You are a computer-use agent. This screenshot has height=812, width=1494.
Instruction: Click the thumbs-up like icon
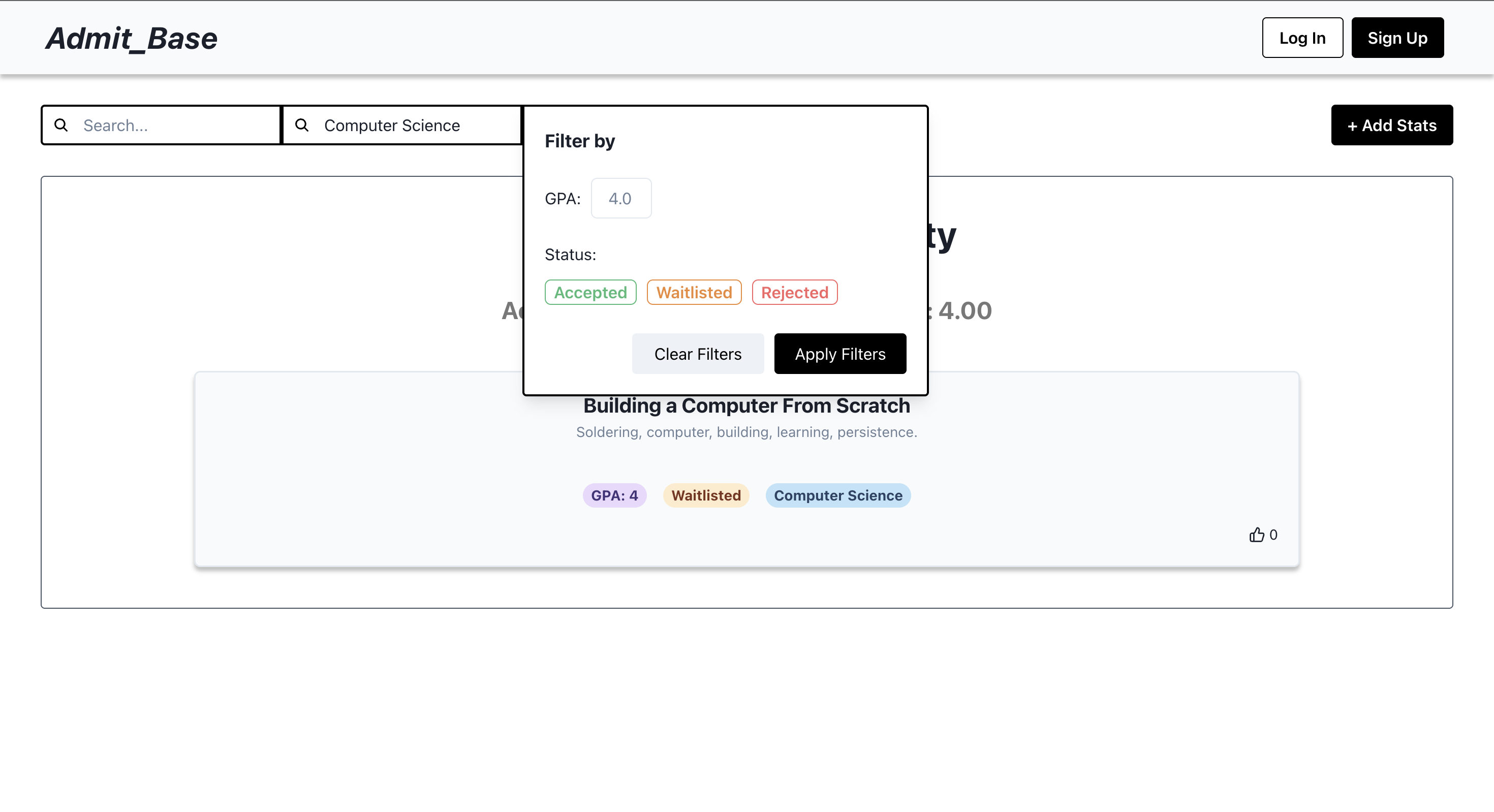tap(1256, 534)
